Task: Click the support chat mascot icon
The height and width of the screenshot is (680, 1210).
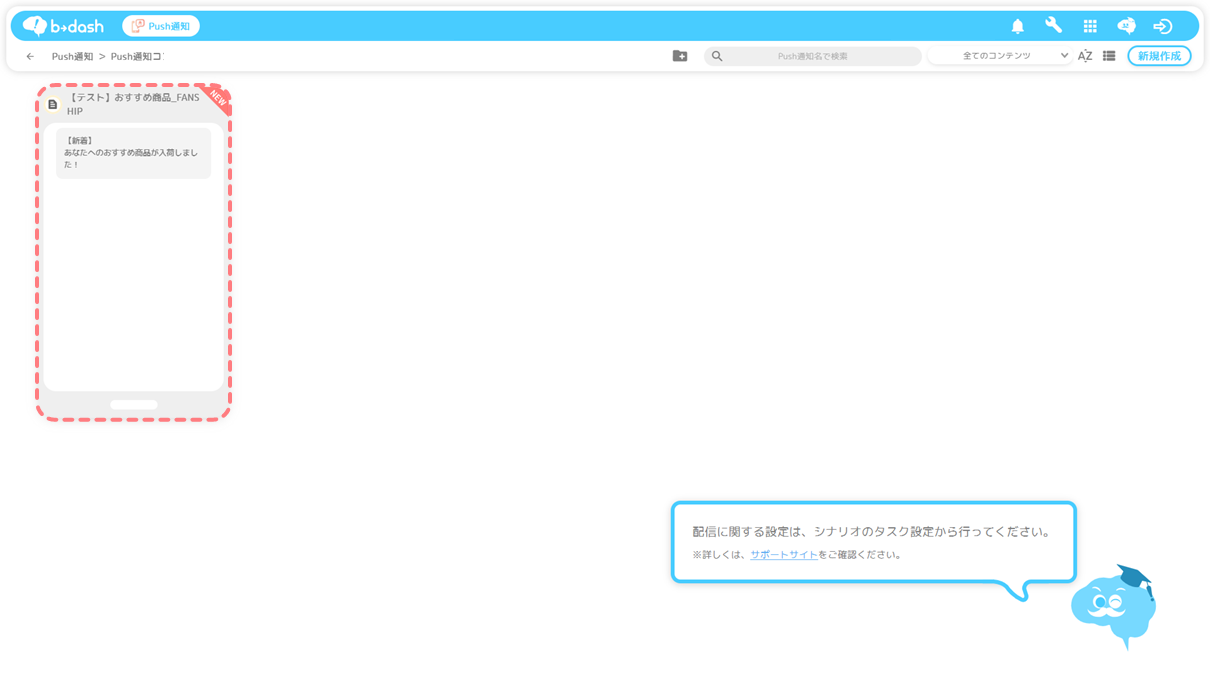Action: click(1126, 26)
